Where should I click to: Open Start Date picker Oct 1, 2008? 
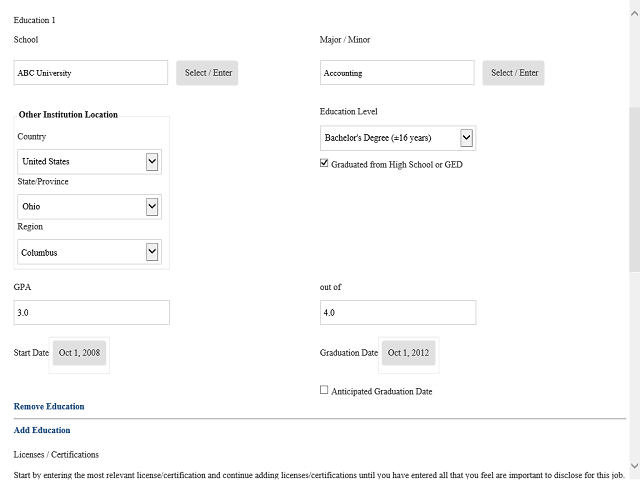point(79,353)
